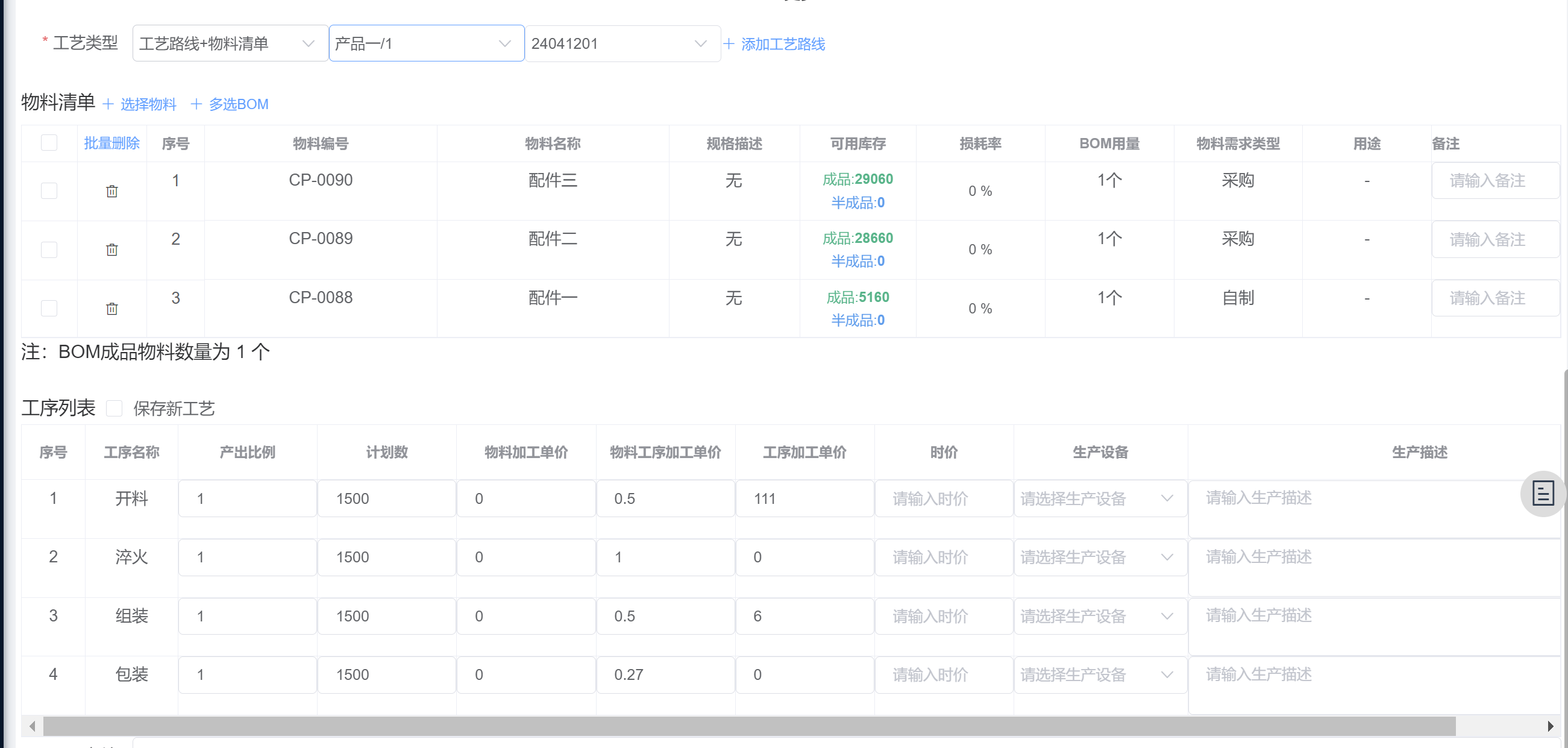Click 0.27 unit price field for 包装
The image size is (1568, 748).
point(665,674)
